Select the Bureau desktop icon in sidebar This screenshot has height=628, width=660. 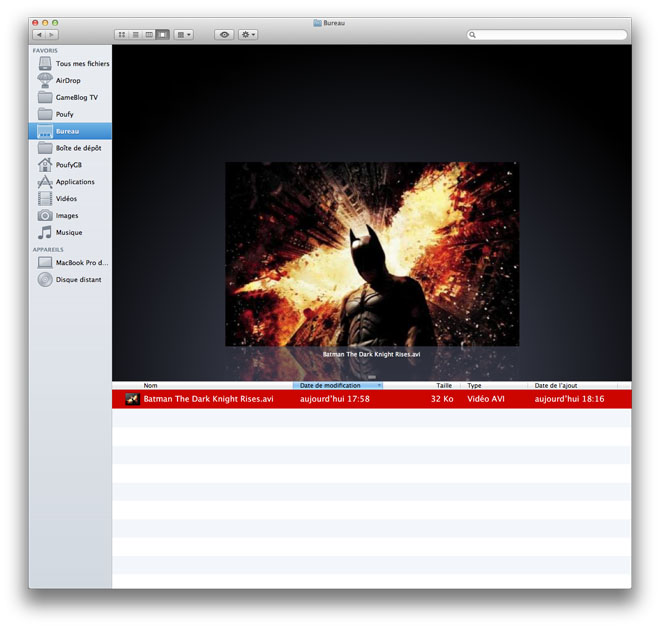[45, 131]
